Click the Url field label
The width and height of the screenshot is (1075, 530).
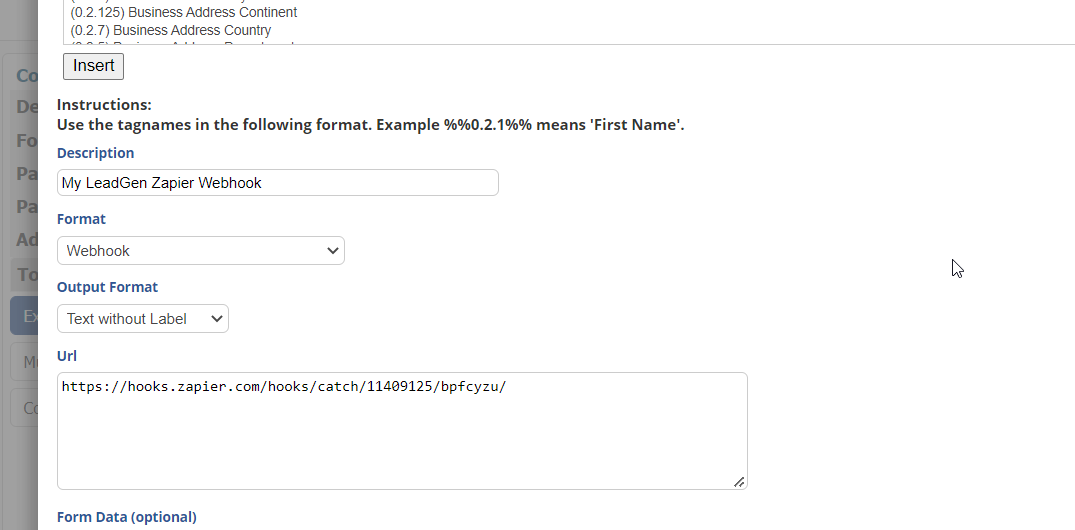tap(67, 356)
